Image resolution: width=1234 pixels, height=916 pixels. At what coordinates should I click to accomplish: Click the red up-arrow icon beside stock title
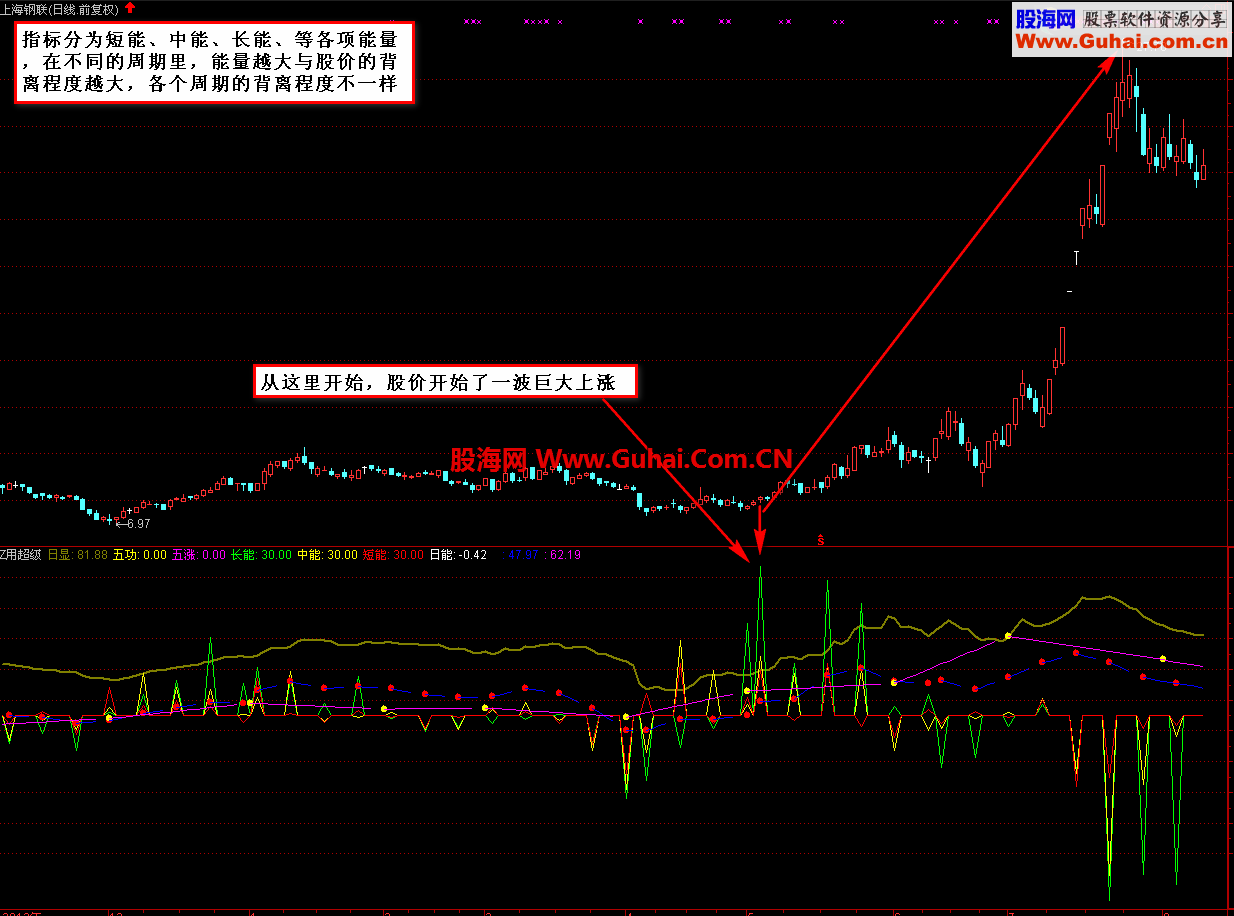coord(130,8)
